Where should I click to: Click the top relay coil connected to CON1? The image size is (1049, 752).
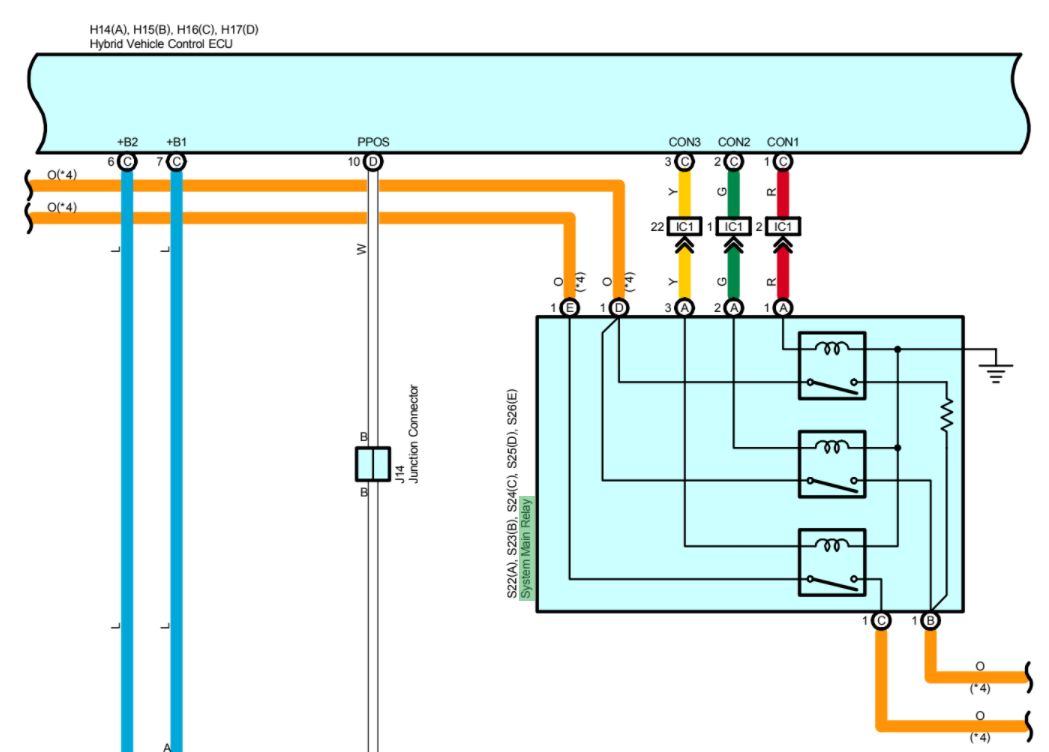coord(832,348)
